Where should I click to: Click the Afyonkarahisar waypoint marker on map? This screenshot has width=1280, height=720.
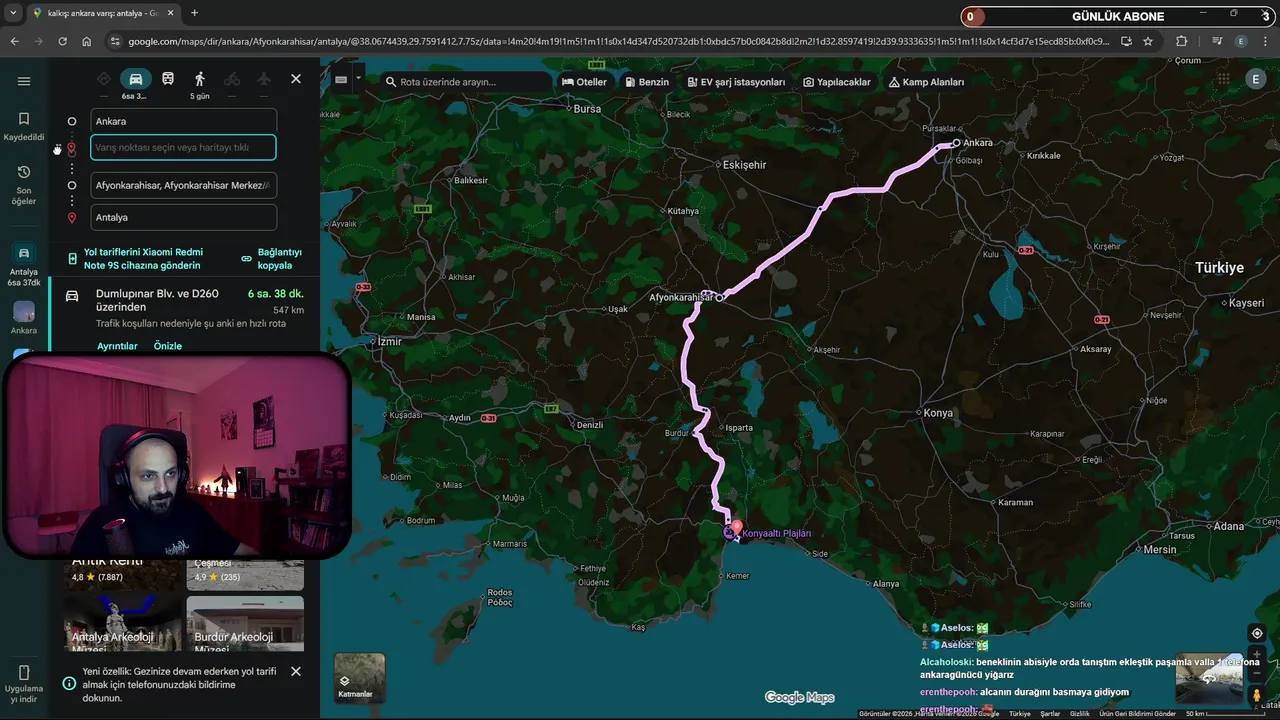719,297
